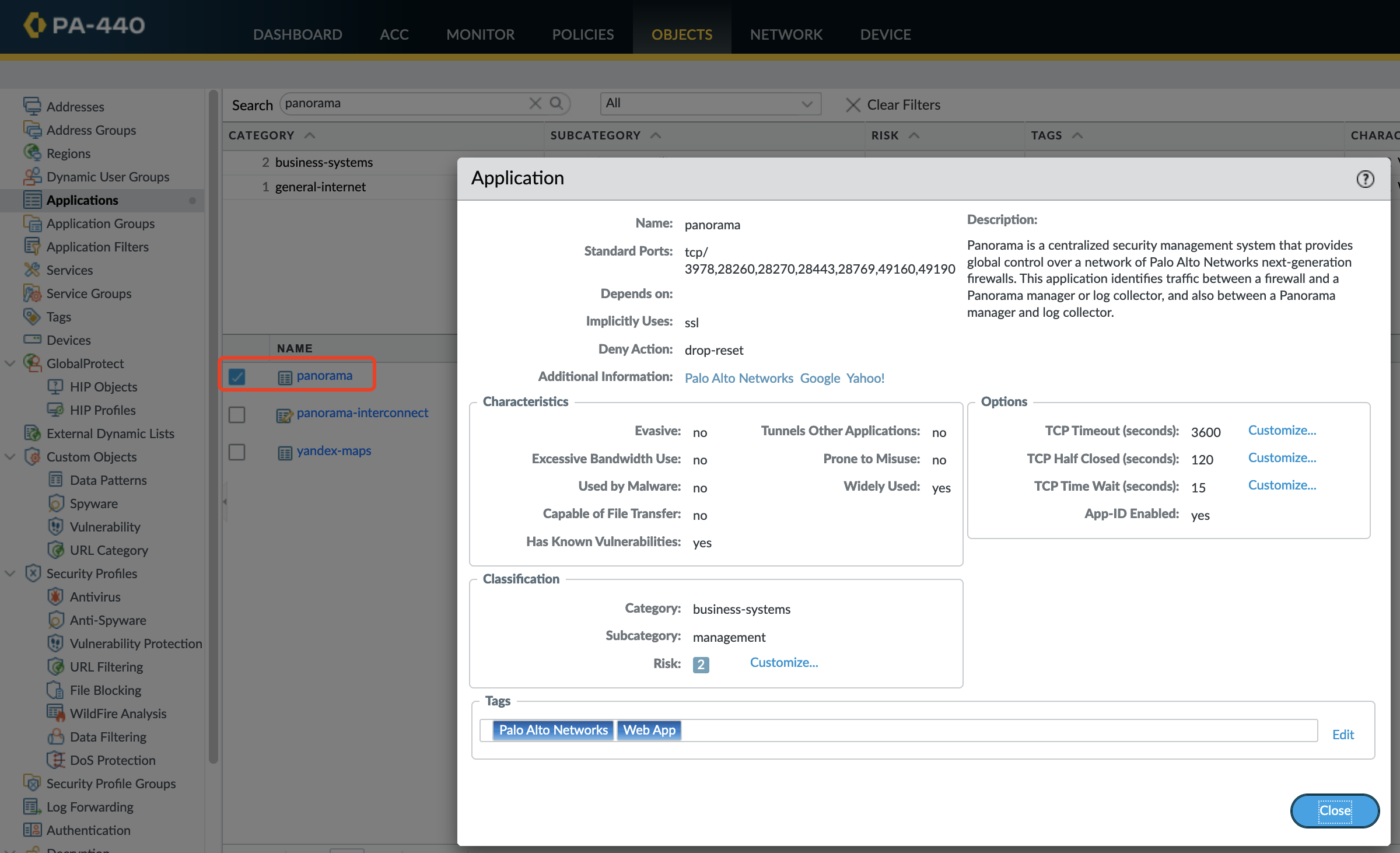Click the PA-440 logo
1400x853 pixels.
click(x=84, y=25)
